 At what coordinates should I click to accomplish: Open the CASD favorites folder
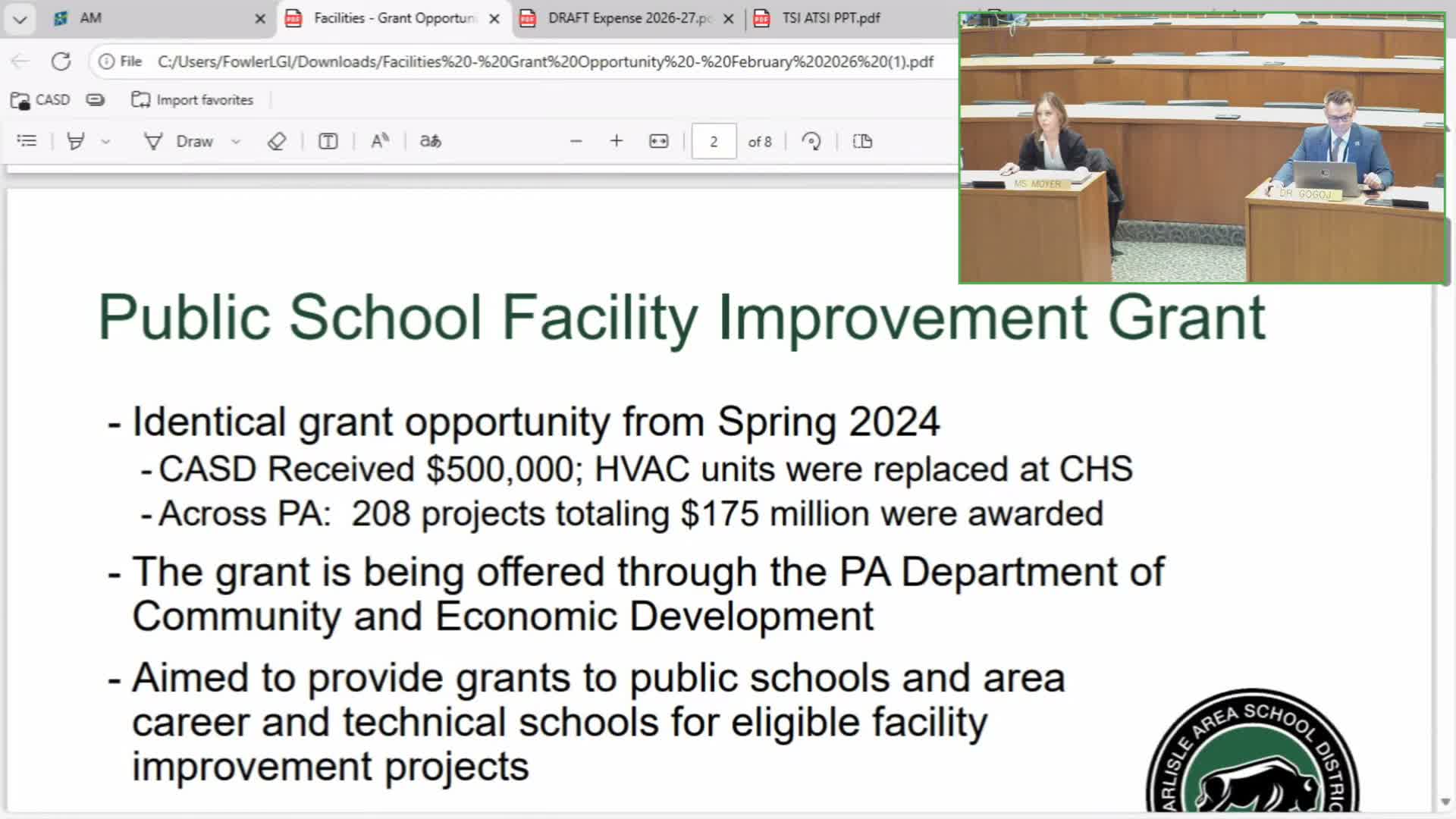coord(41,100)
